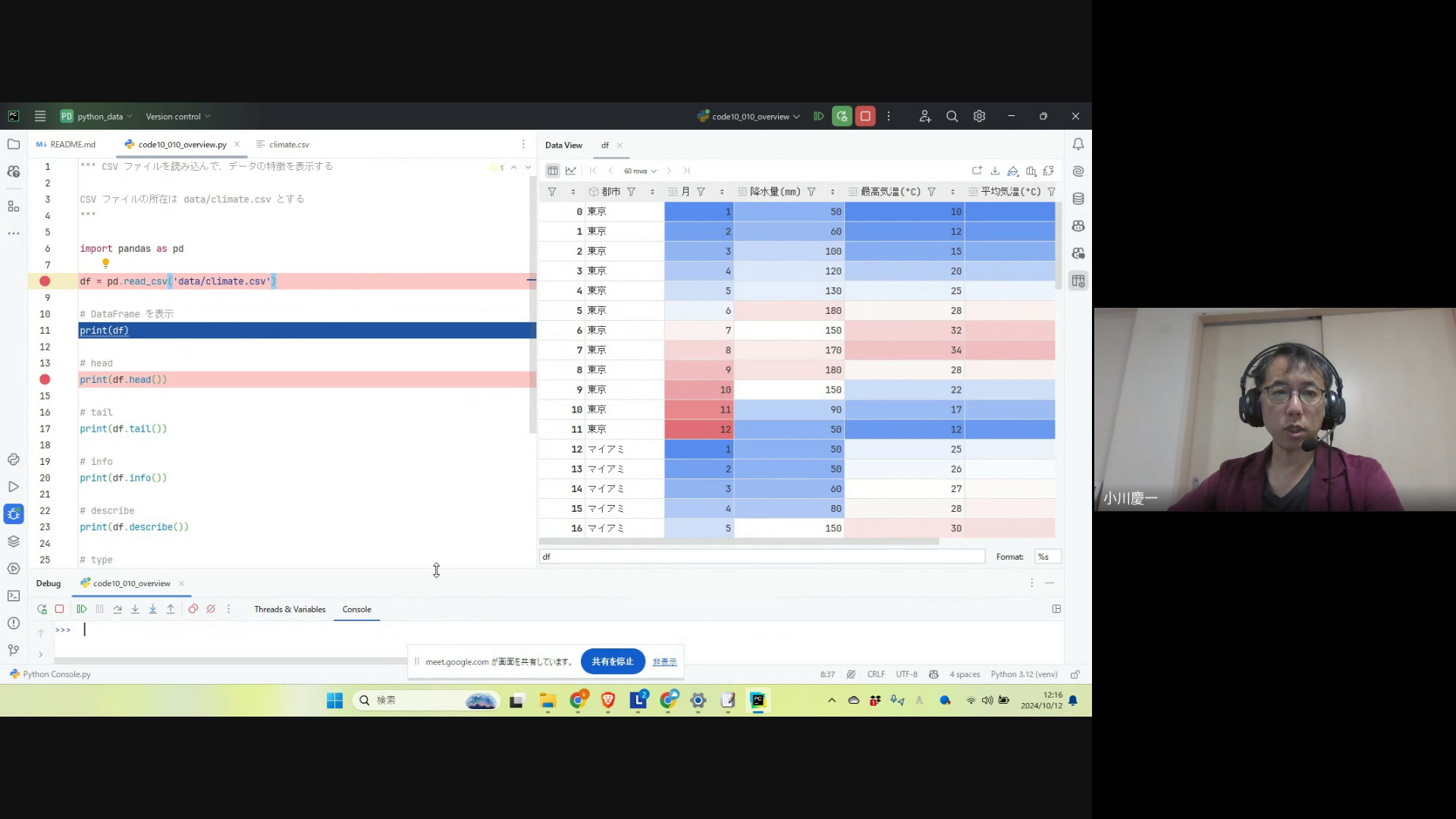Open the Debug tool window from the sidebar
1456x819 pixels.
(14, 514)
